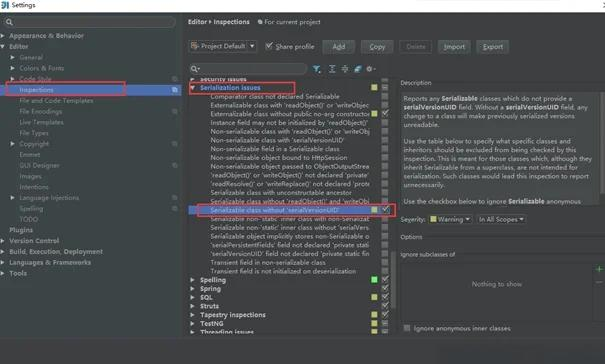Toggle the Share profile checkbox
Screen dimensions: 605x364
(269, 46)
